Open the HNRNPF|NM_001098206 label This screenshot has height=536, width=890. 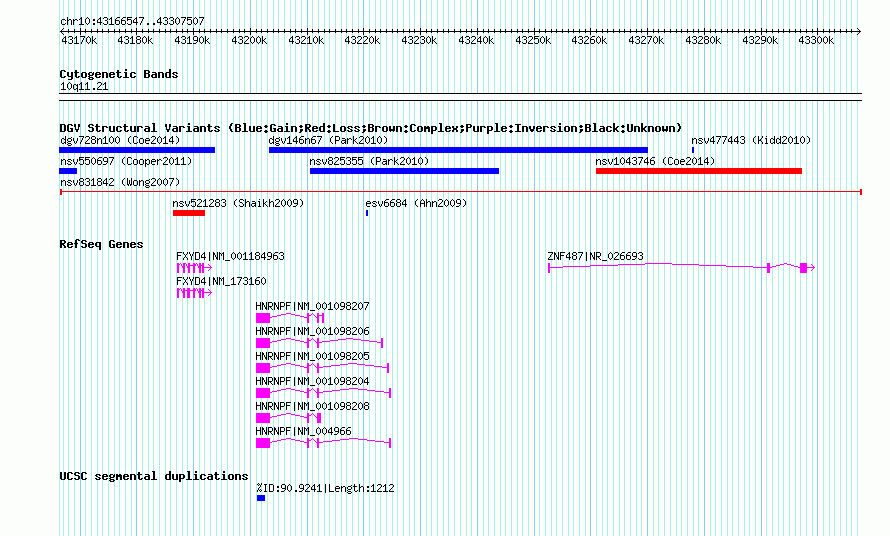click(x=312, y=332)
